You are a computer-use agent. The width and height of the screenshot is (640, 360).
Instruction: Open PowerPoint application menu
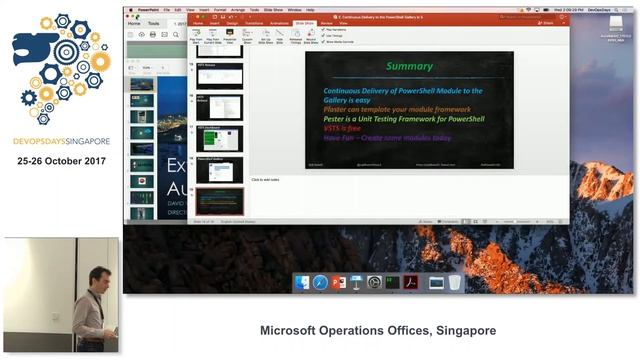point(148,10)
